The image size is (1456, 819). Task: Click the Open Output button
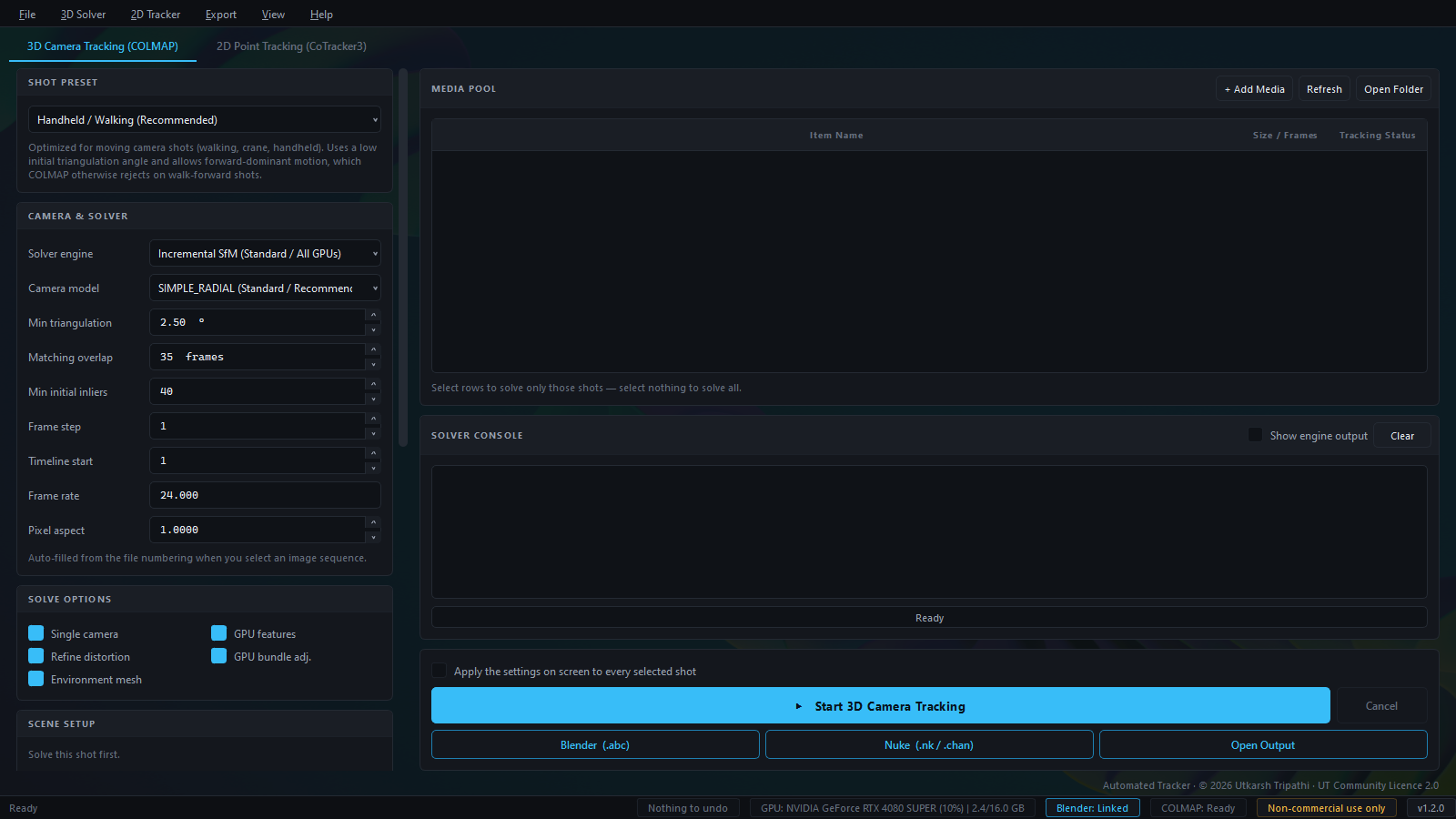click(1263, 745)
